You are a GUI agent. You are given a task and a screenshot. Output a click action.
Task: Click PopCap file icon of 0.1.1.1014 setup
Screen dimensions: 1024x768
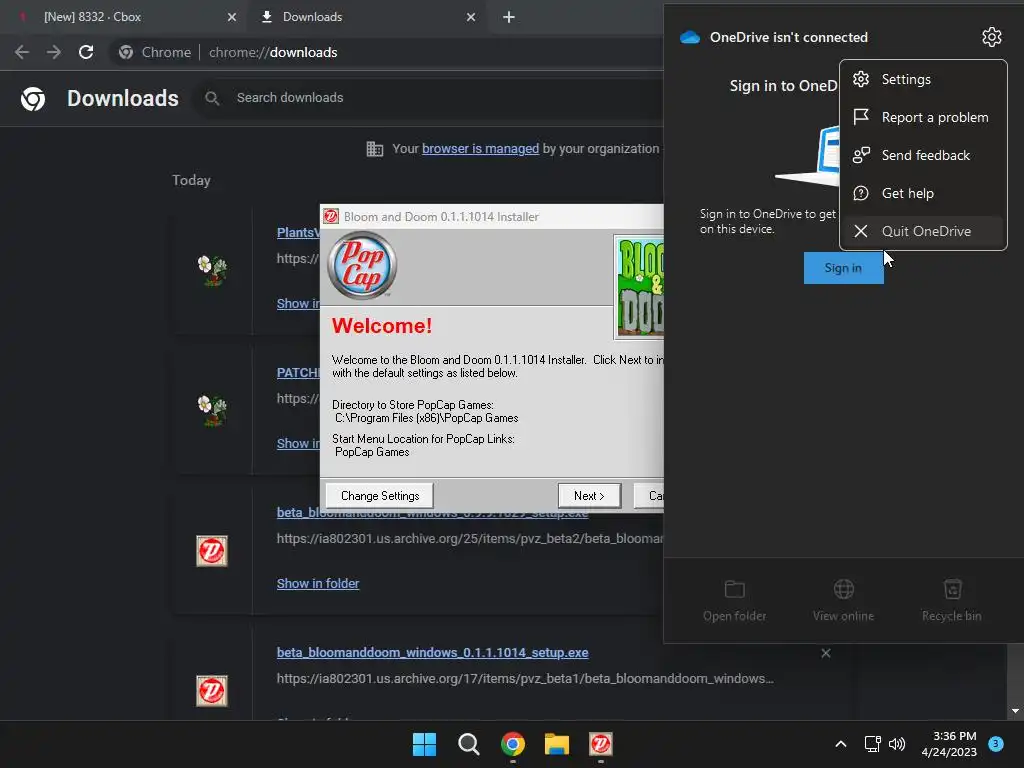click(212, 691)
